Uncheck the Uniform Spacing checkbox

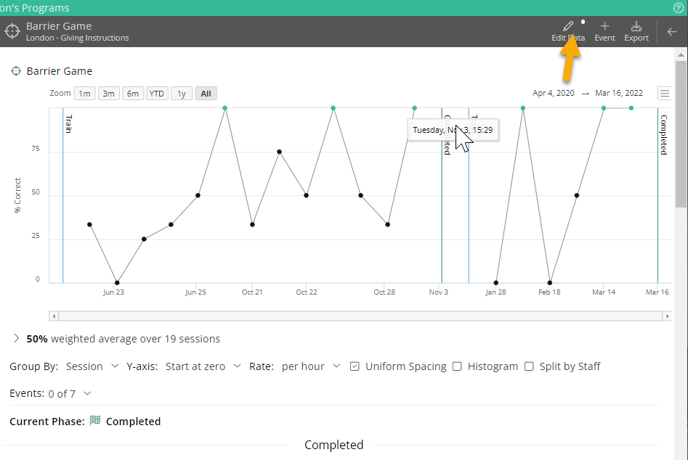(355, 367)
